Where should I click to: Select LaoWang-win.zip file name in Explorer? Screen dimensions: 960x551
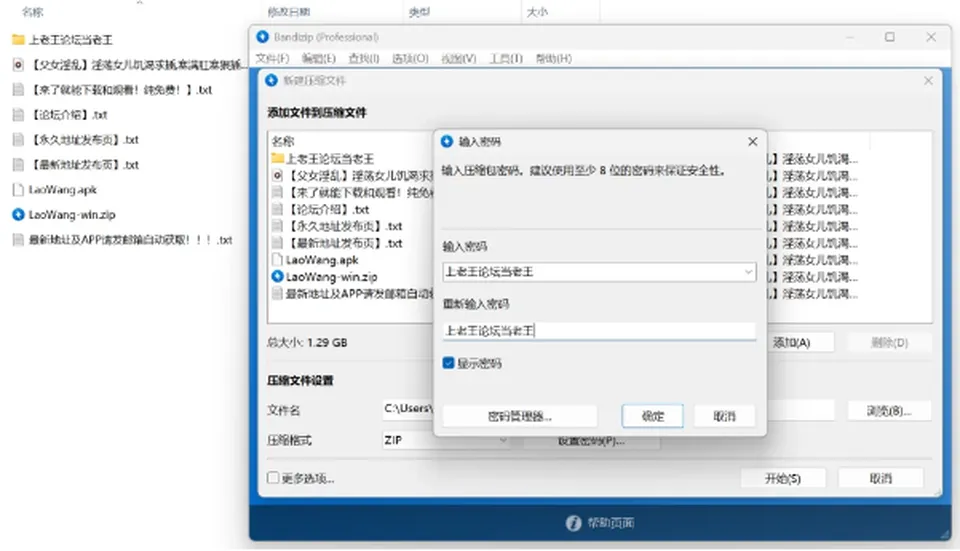point(72,214)
